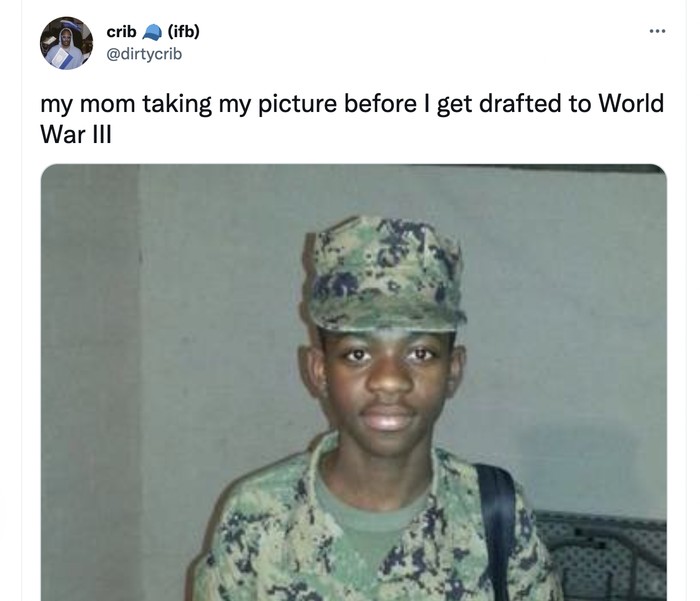Click the word "World" in the tweet

[x=631, y=104]
